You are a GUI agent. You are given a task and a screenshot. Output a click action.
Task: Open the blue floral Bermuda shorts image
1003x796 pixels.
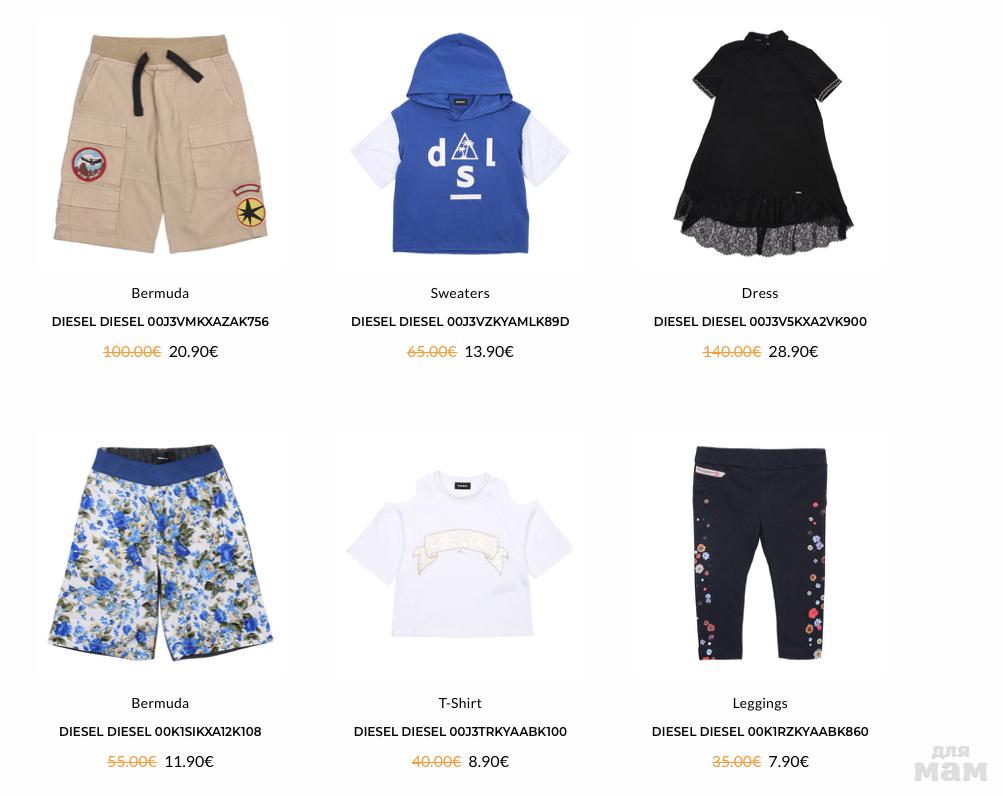click(161, 553)
